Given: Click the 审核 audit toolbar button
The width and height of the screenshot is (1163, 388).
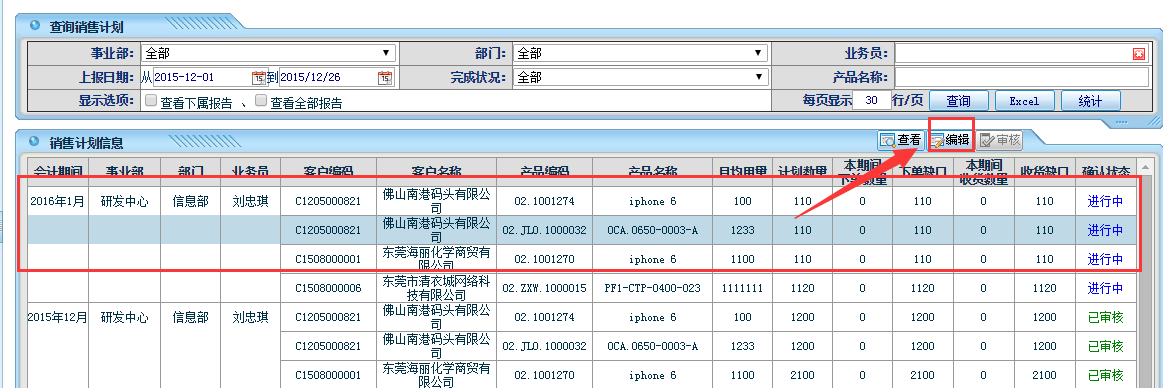Looking at the screenshot, I should tap(1000, 139).
